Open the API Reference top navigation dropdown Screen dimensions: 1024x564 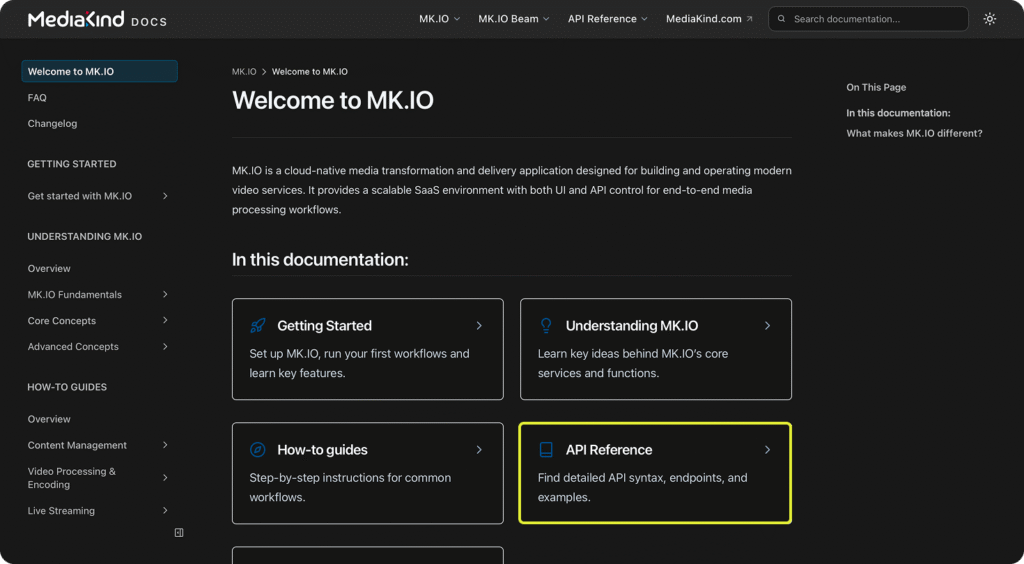(607, 19)
